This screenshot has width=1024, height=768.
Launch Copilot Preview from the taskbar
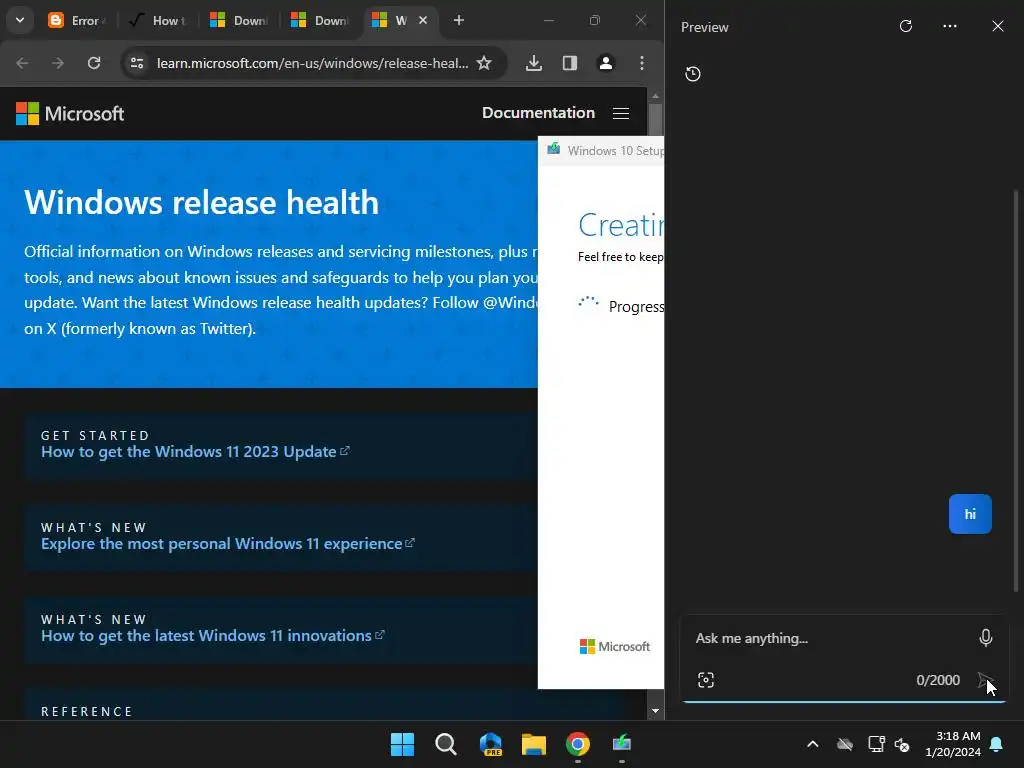coord(490,744)
